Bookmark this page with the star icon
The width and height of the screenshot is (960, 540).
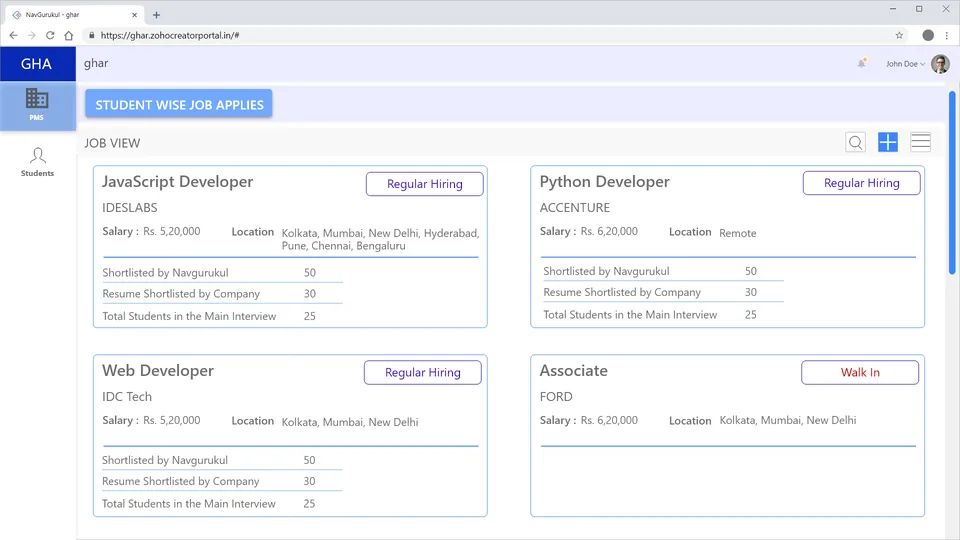pos(899,36)
